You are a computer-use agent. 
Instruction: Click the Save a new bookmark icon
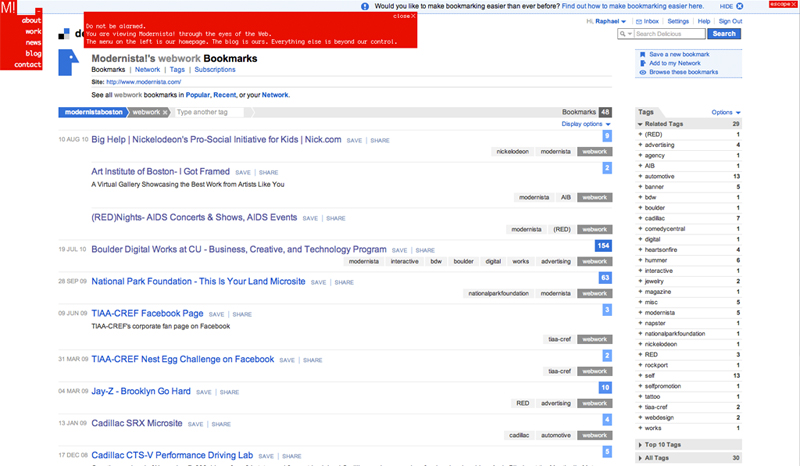[x=642, y=54]
